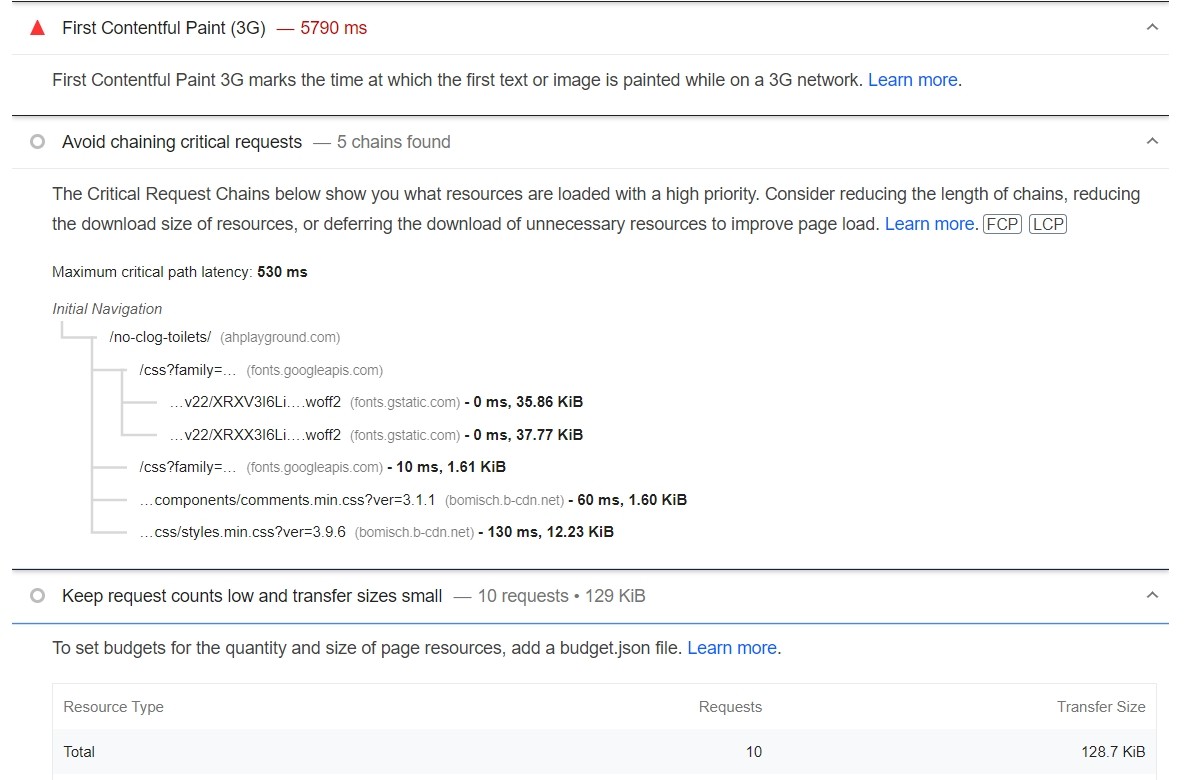Select the /css?family= row showing 10 ms
Viewport: 1186px width, 780px height.
pos(322,467)
